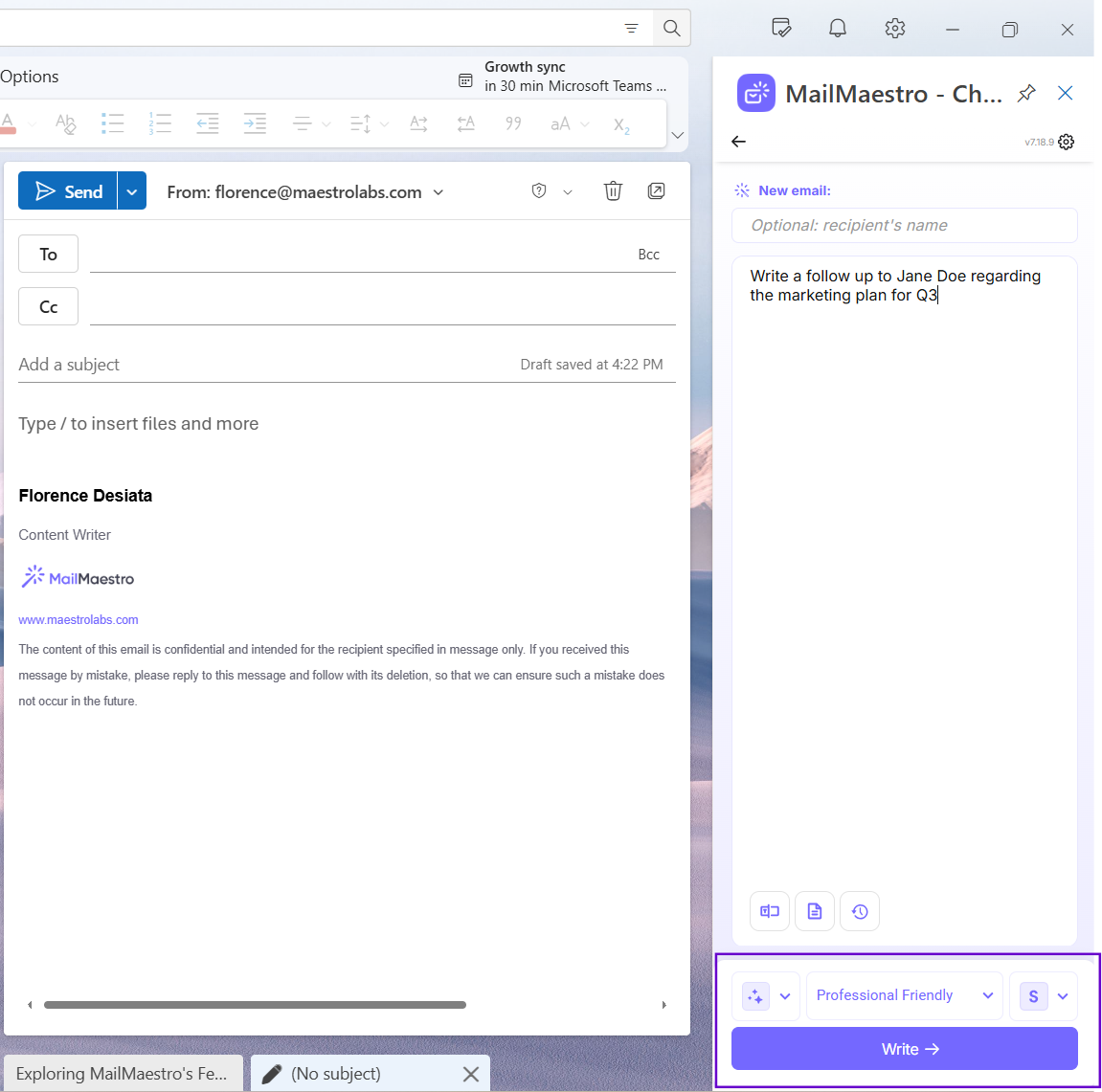
Task: Open MailMaestro history clock icon
Action: click(x=860, y=911)
